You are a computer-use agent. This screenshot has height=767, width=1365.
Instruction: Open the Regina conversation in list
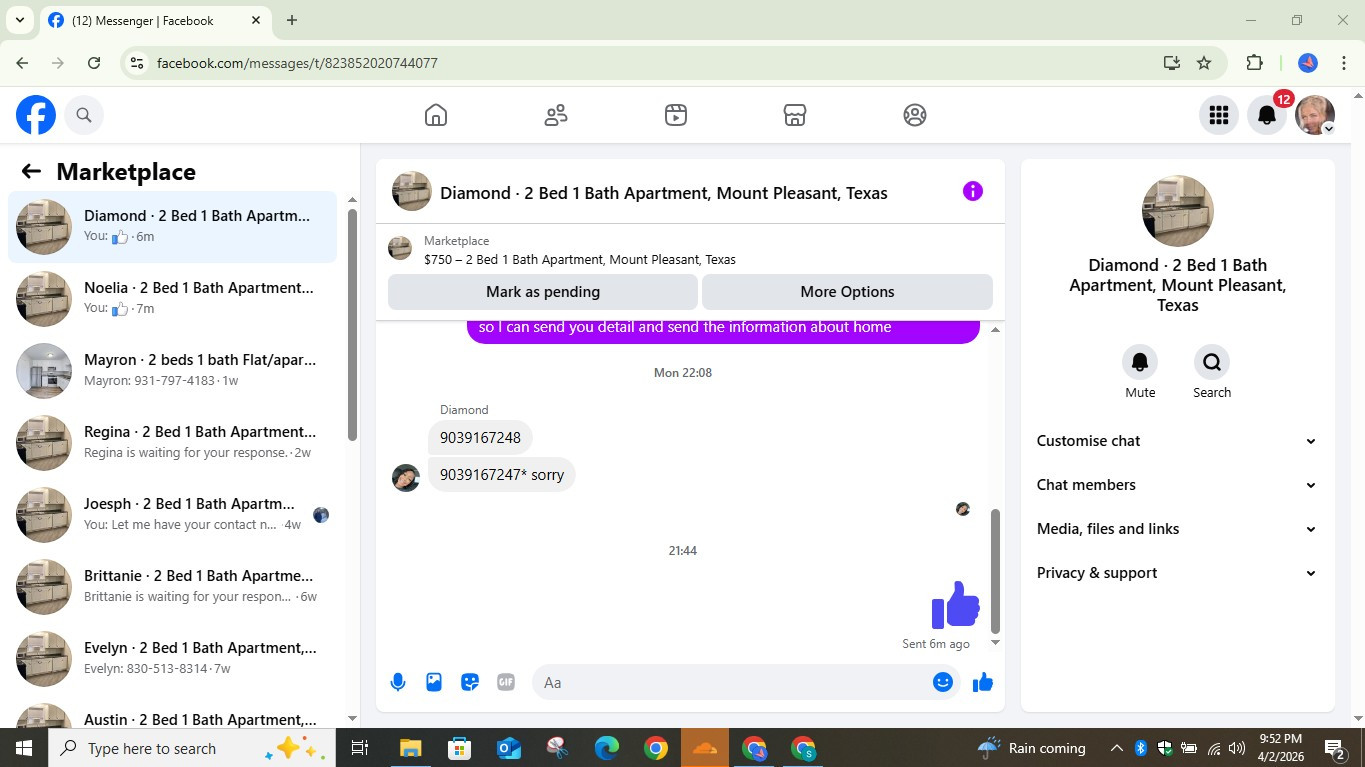pos(173,443)
